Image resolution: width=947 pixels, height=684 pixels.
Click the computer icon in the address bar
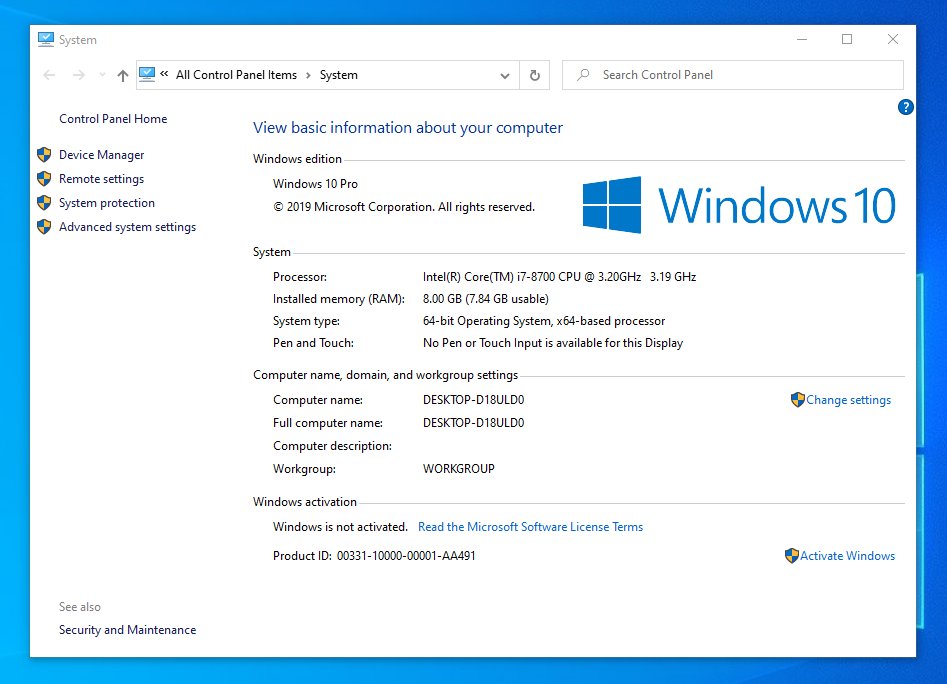(x=147, y=75)
